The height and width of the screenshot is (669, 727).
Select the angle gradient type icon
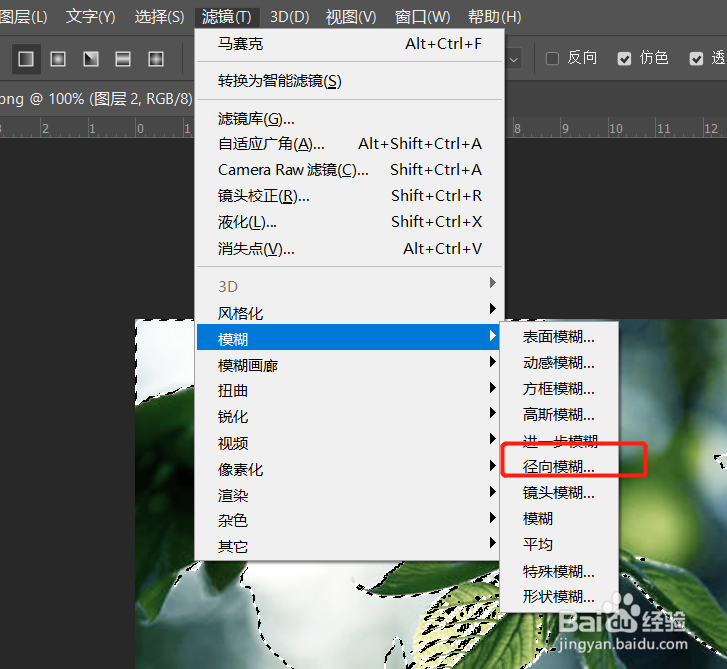pos(91,59)
